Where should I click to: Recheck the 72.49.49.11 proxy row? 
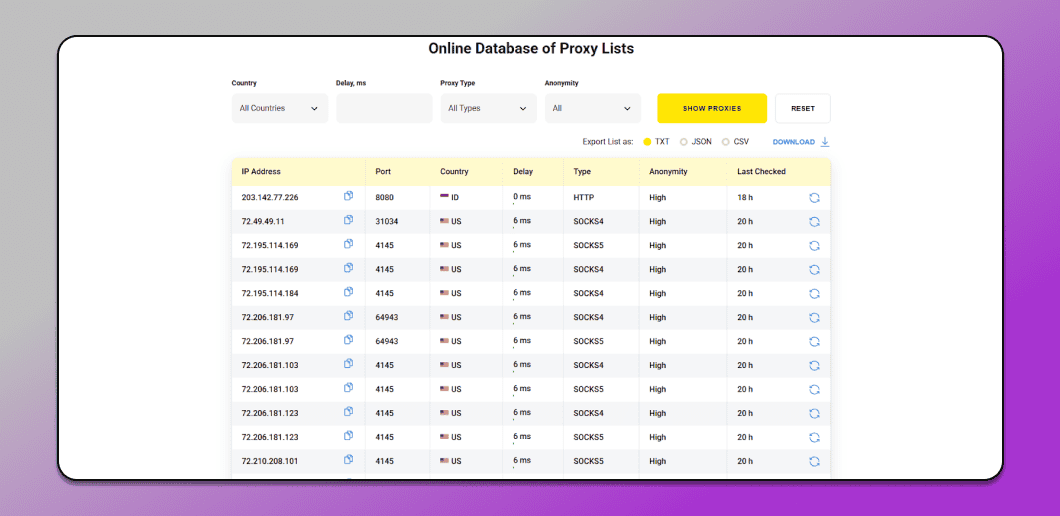815,222
